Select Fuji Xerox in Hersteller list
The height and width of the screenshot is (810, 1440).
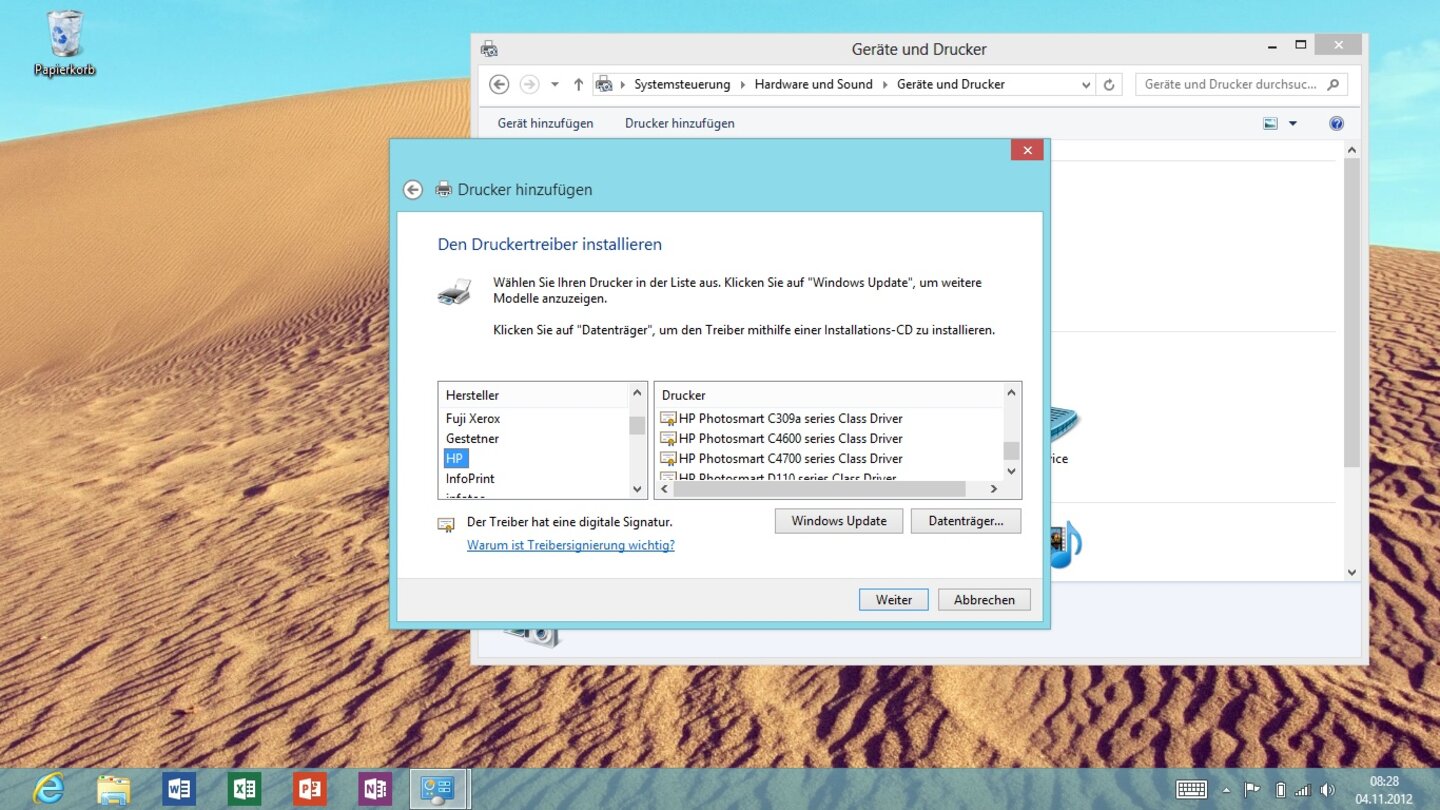pos(473,419)
